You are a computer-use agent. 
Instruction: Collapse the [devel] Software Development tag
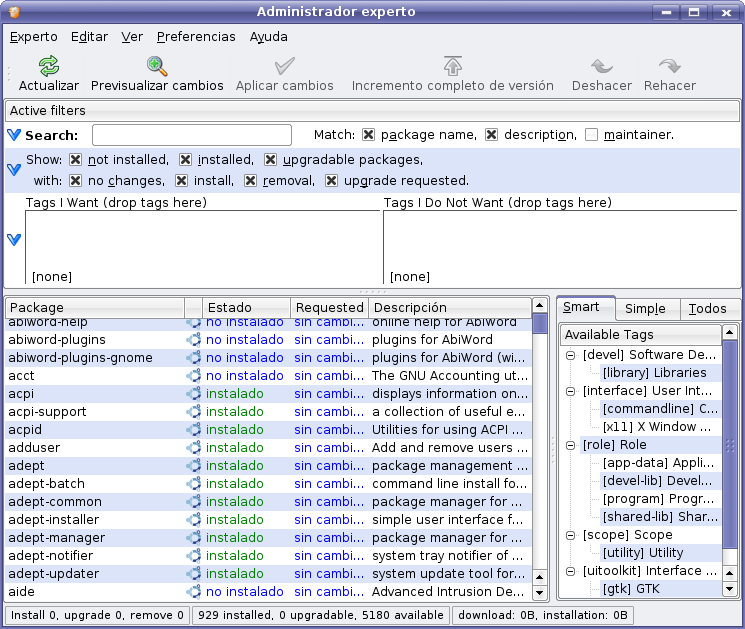(571, 355)
